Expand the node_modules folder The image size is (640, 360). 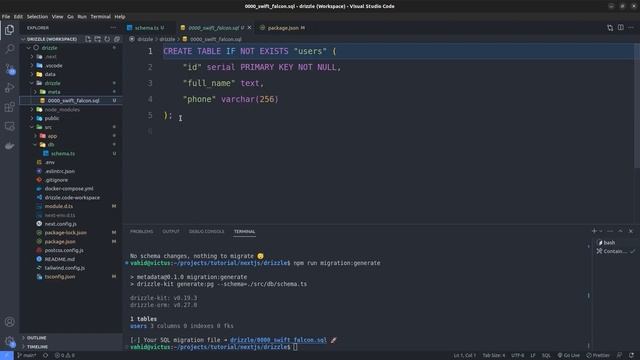(62, 109)
